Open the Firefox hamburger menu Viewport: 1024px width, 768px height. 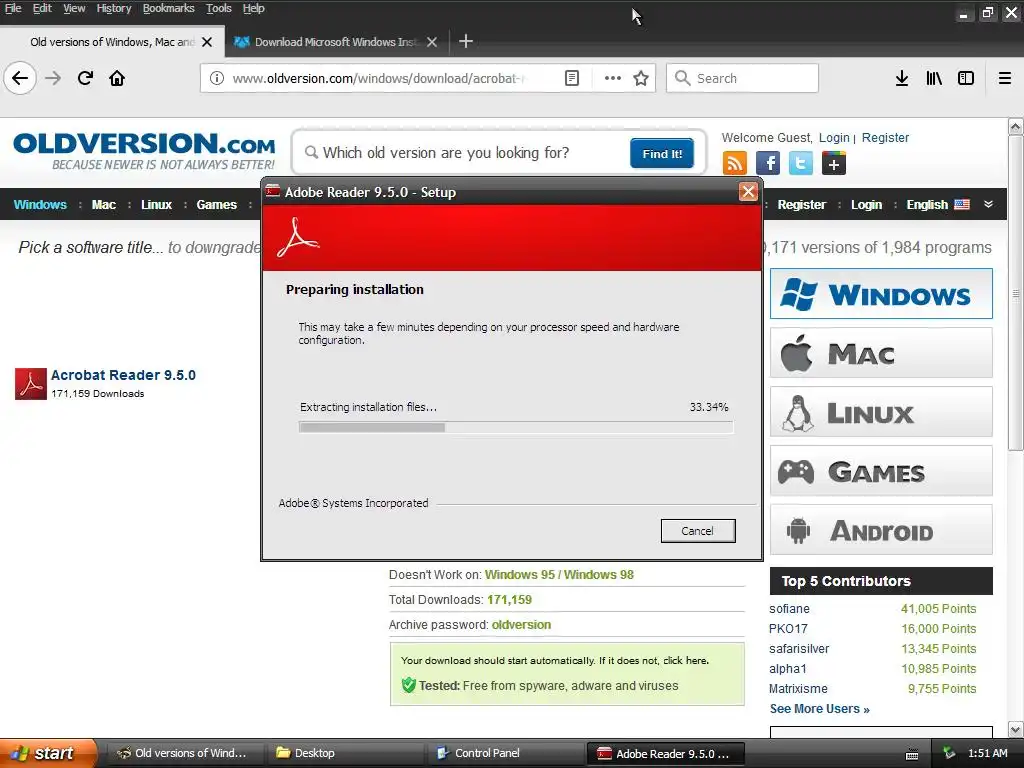[1005, 78]
